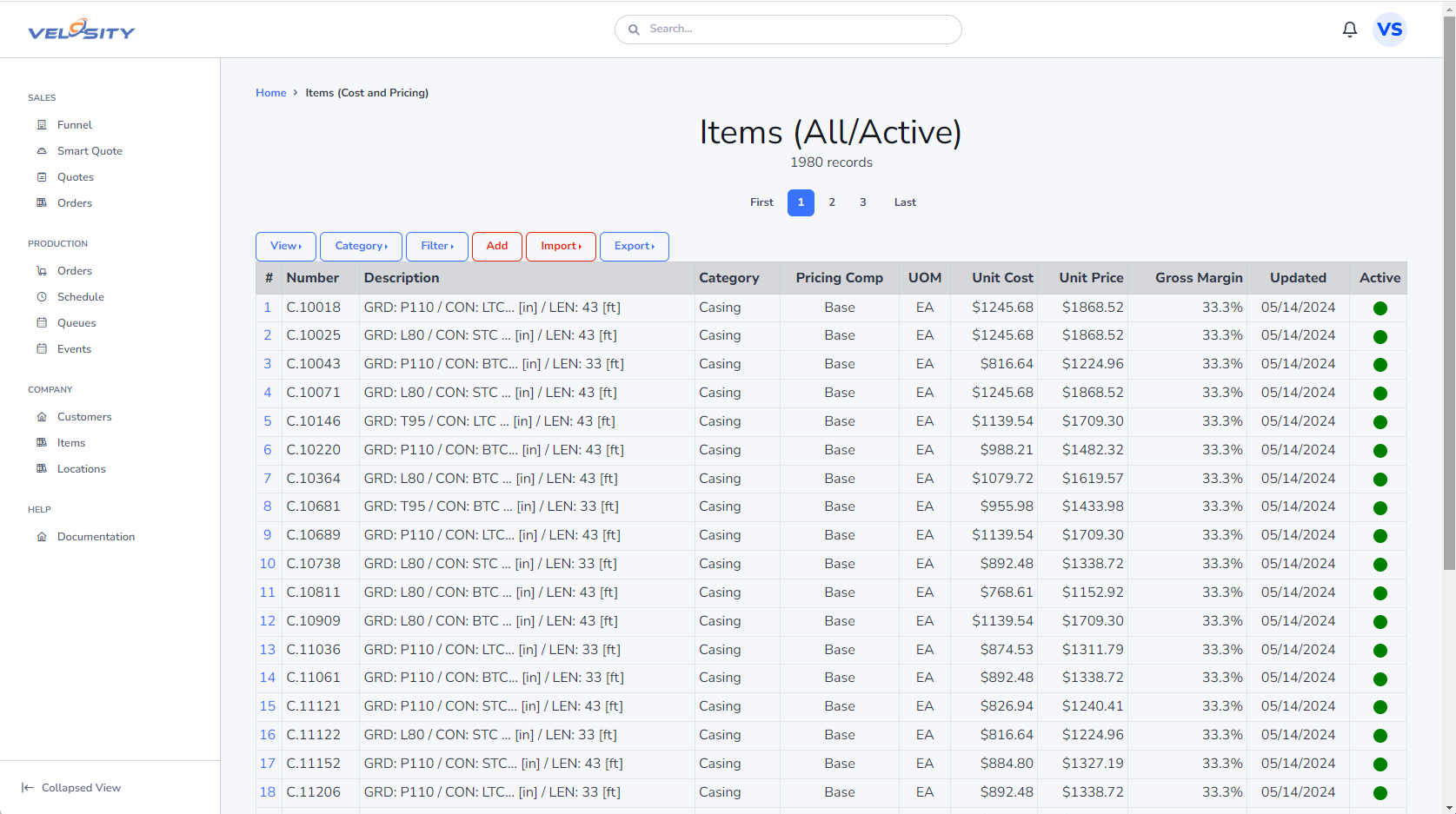This screenshot has height=814, width=1456.
Task: Follow the Home breadcrumb link
Action: (x=270, y=93)
